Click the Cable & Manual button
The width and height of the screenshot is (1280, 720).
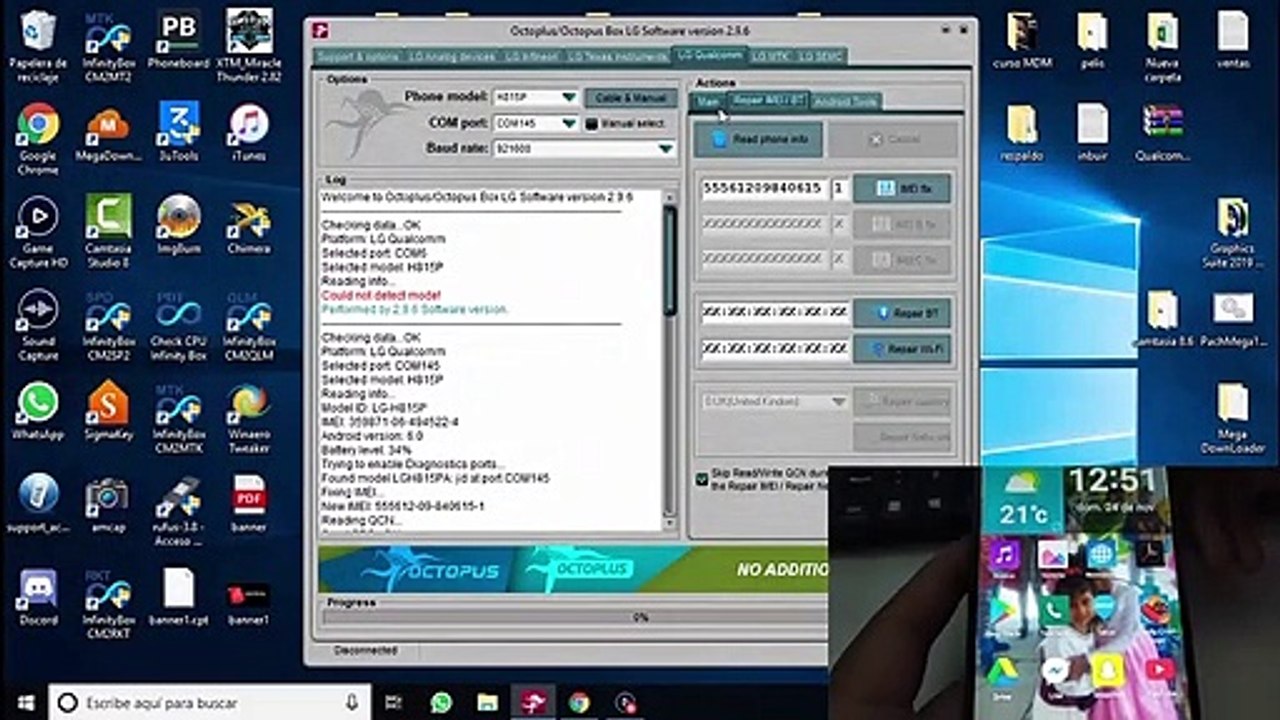[630, 98]
